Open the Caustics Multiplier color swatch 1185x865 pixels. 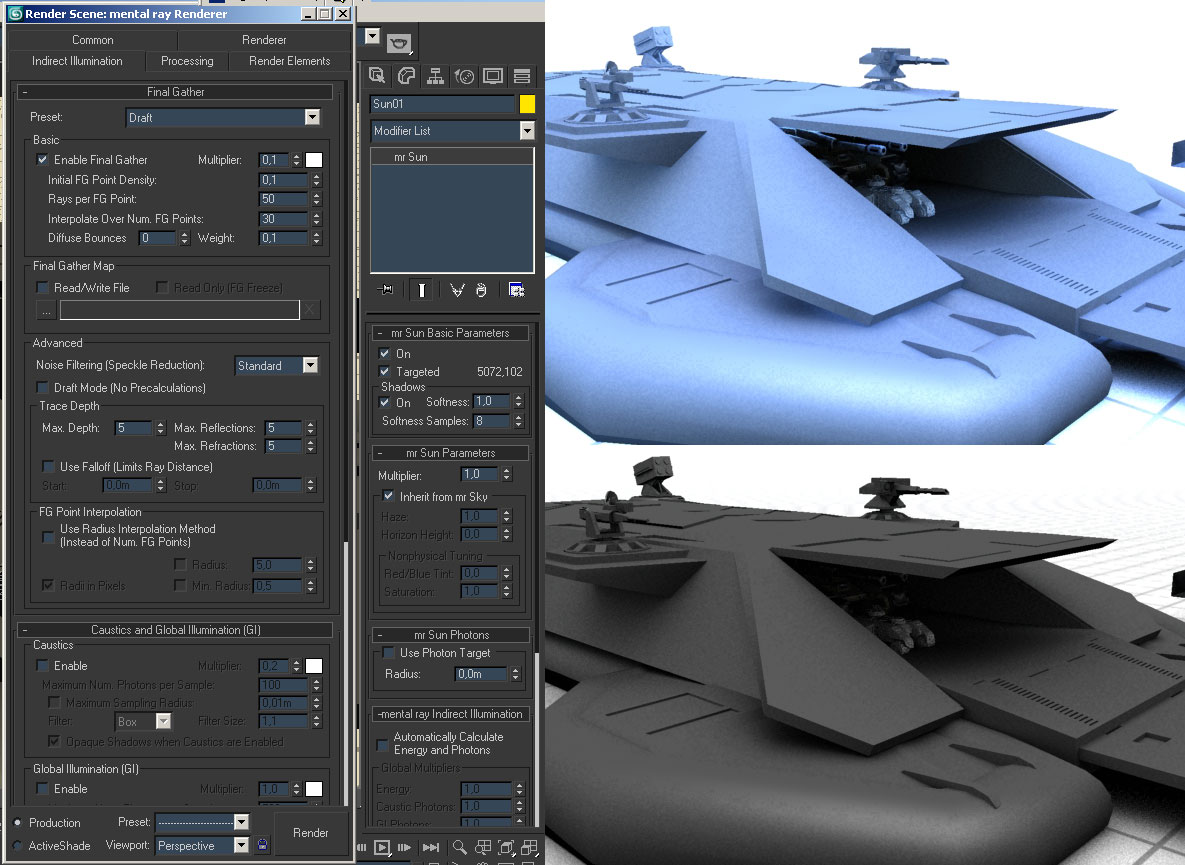(x=314, y=666)
